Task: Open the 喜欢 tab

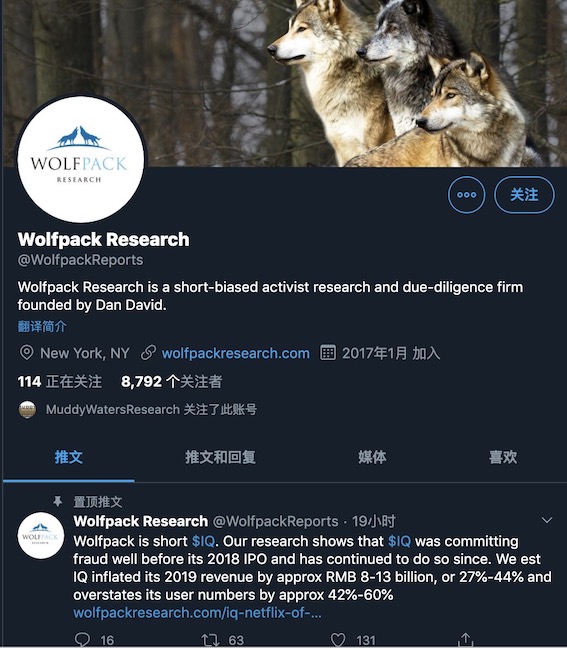Action: (x=503, y=457)
